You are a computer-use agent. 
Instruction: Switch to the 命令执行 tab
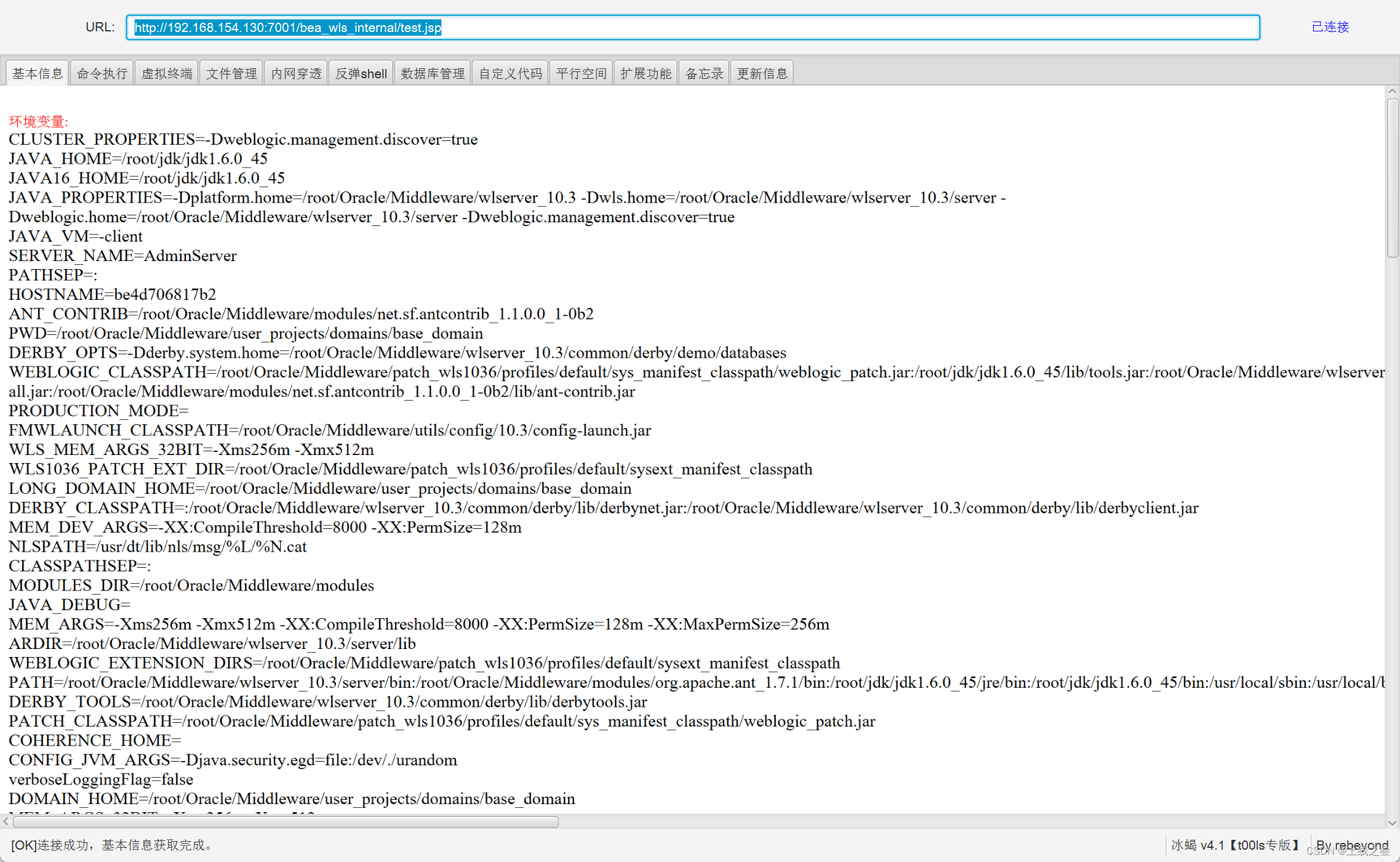click(x=102, y=74)
